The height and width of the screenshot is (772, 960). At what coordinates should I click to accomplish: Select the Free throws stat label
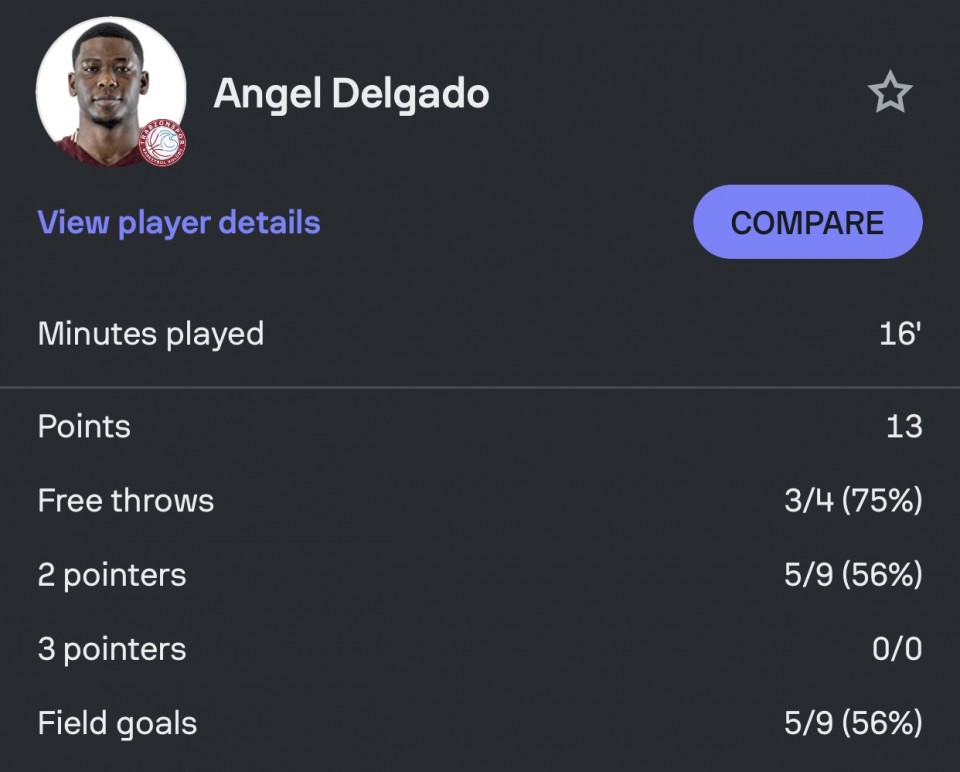click(126, 500)
